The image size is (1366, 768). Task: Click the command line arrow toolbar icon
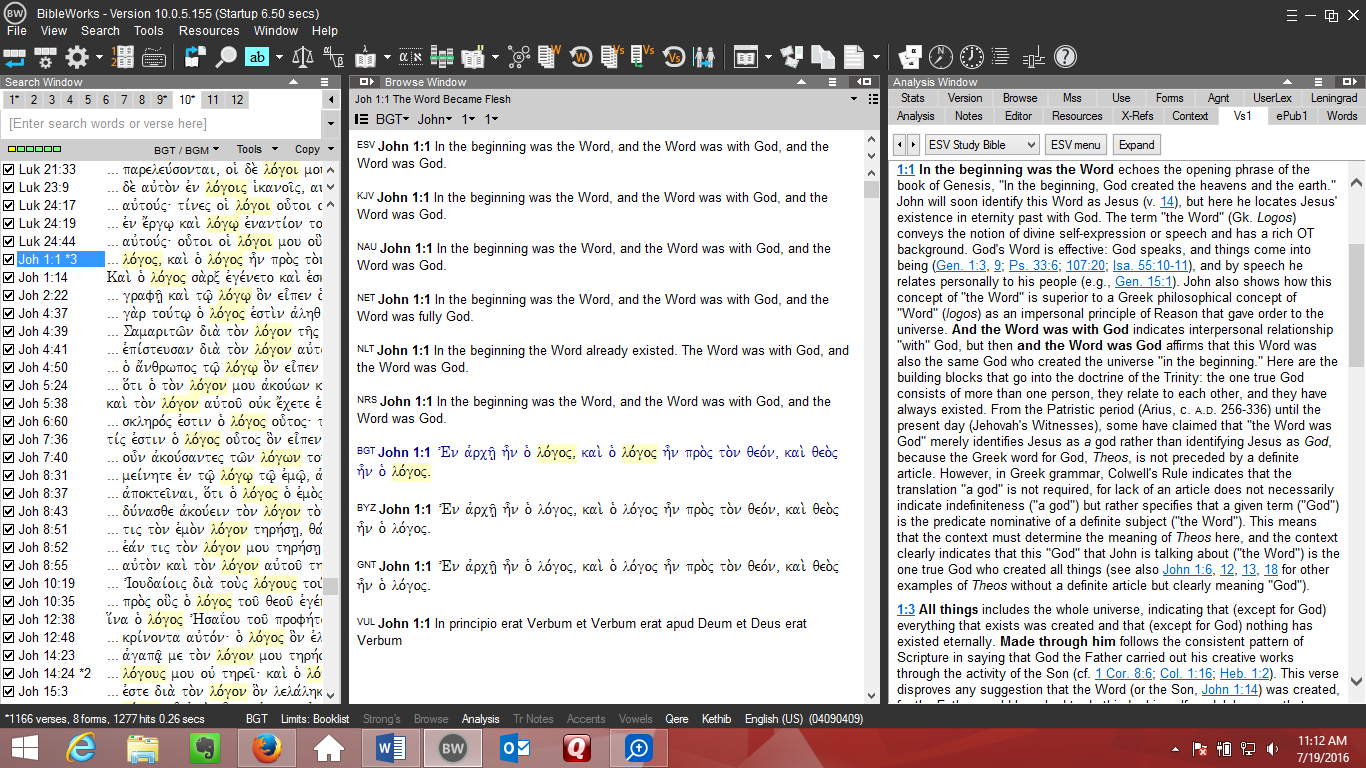15,57
